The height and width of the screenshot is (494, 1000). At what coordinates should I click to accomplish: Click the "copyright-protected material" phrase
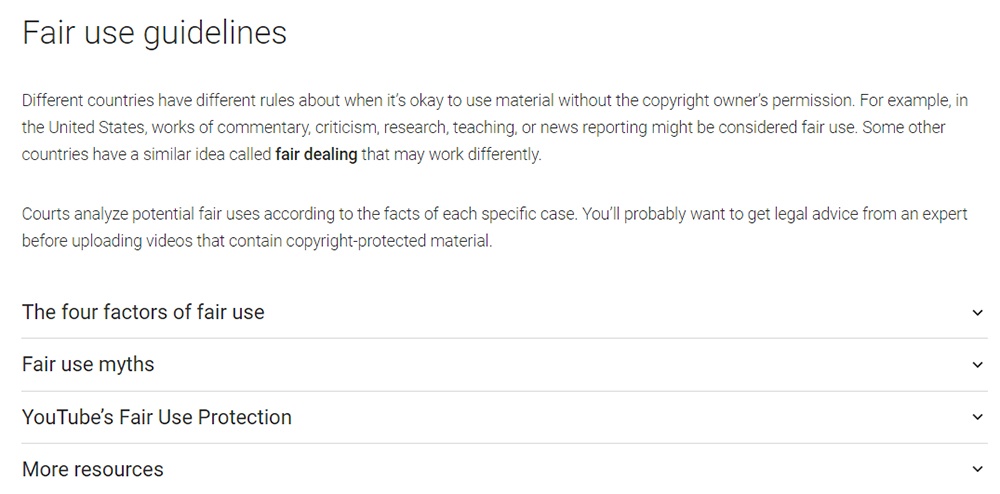[x=389, y=242]
